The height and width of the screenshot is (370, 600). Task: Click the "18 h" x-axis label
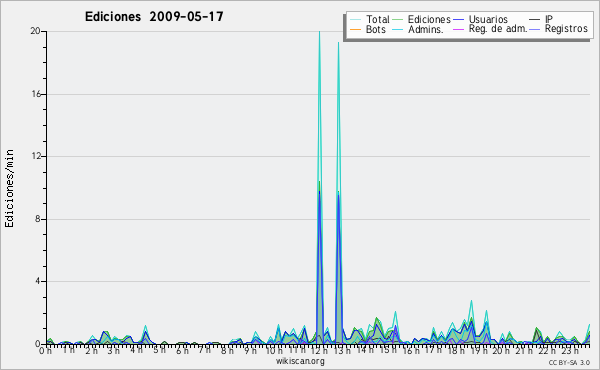[x=456, y=350]
